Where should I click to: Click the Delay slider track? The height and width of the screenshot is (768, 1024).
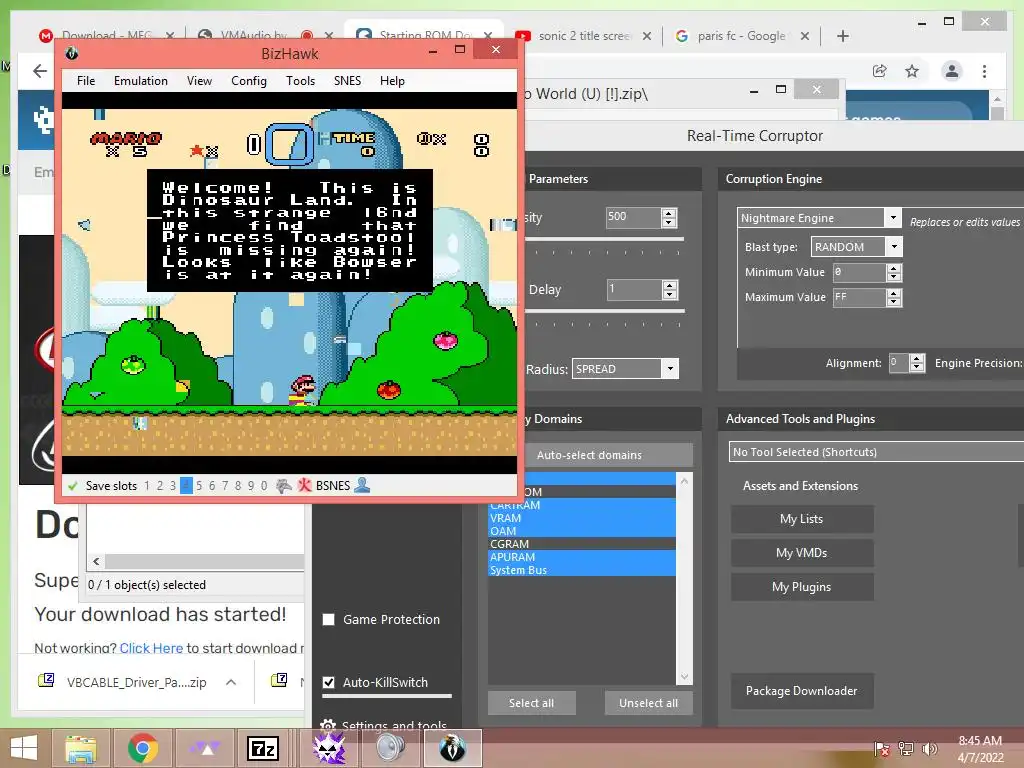click(x=605, y=312)
